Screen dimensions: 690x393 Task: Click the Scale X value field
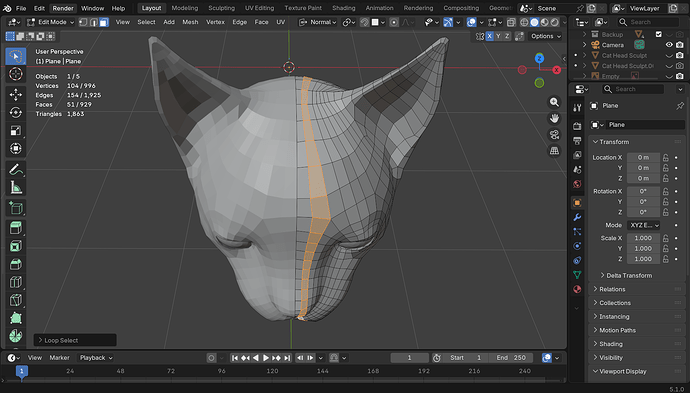click(643, 238)
